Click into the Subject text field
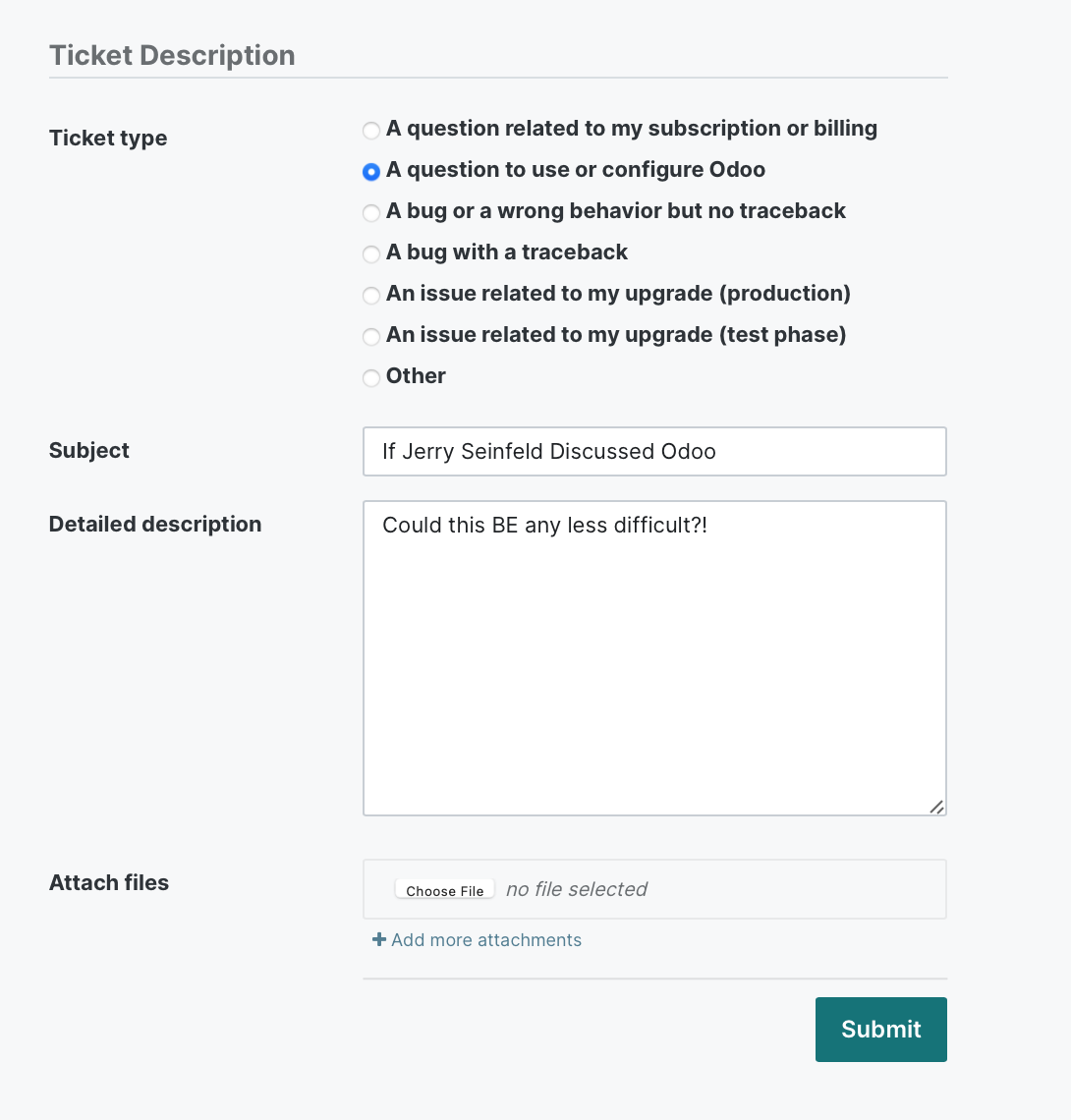 pos(654,451)
